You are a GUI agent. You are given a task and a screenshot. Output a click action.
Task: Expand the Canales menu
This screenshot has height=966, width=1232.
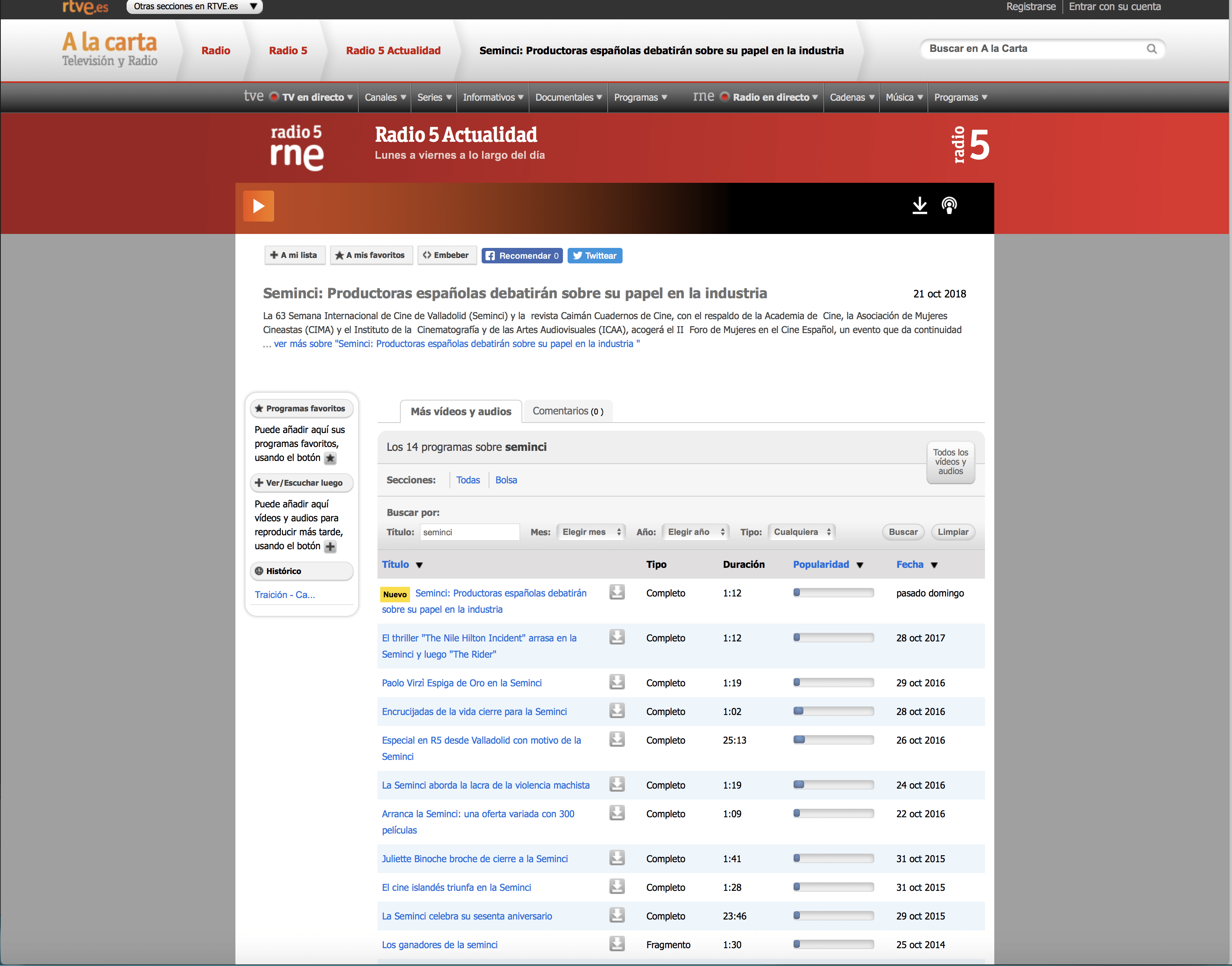click(385, 97)
